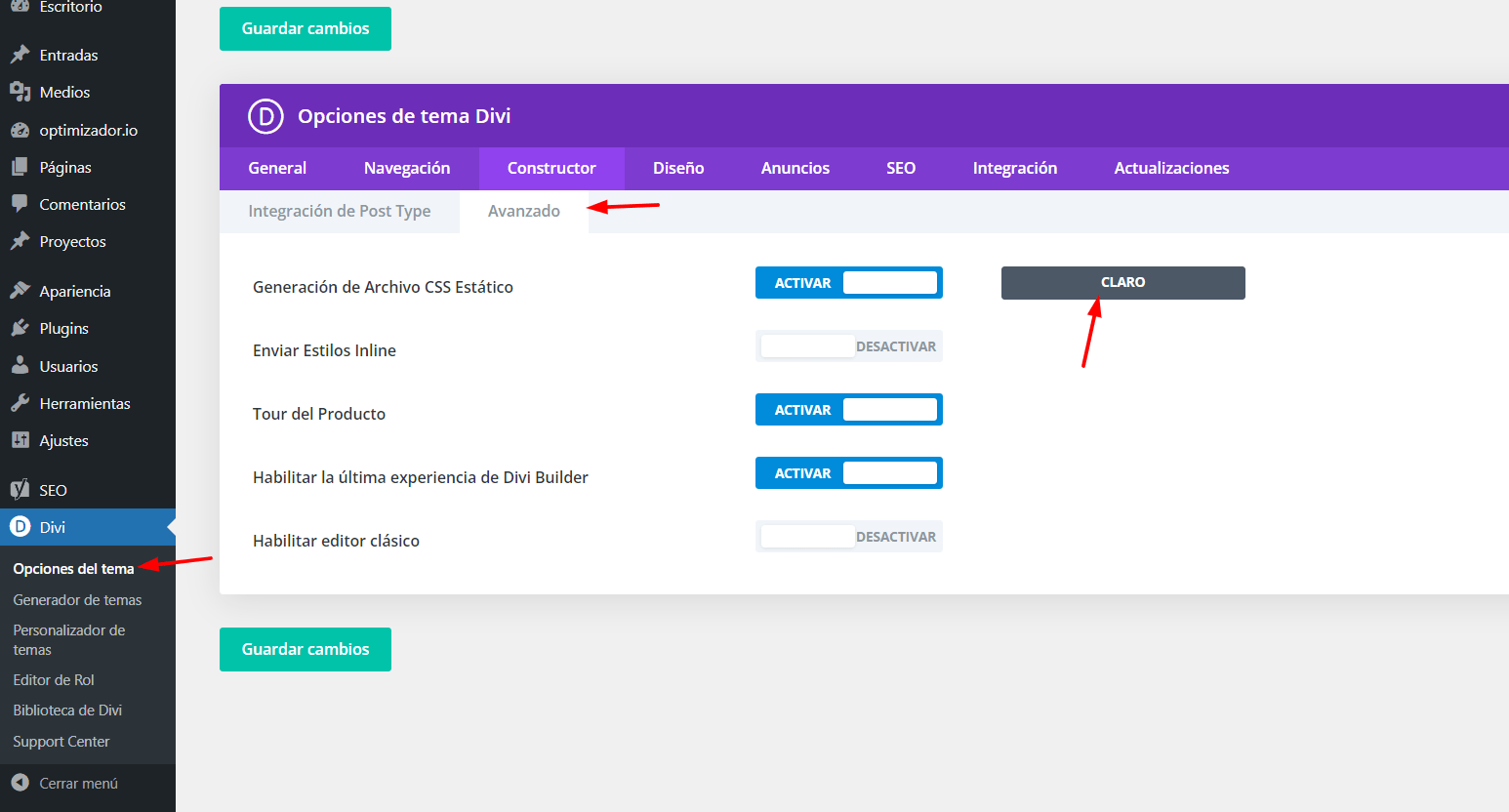Click the Apariencia paintbrush icon
Image resolution: width=1509 pixels, height=812 pixels.
[x=20, y=291]
